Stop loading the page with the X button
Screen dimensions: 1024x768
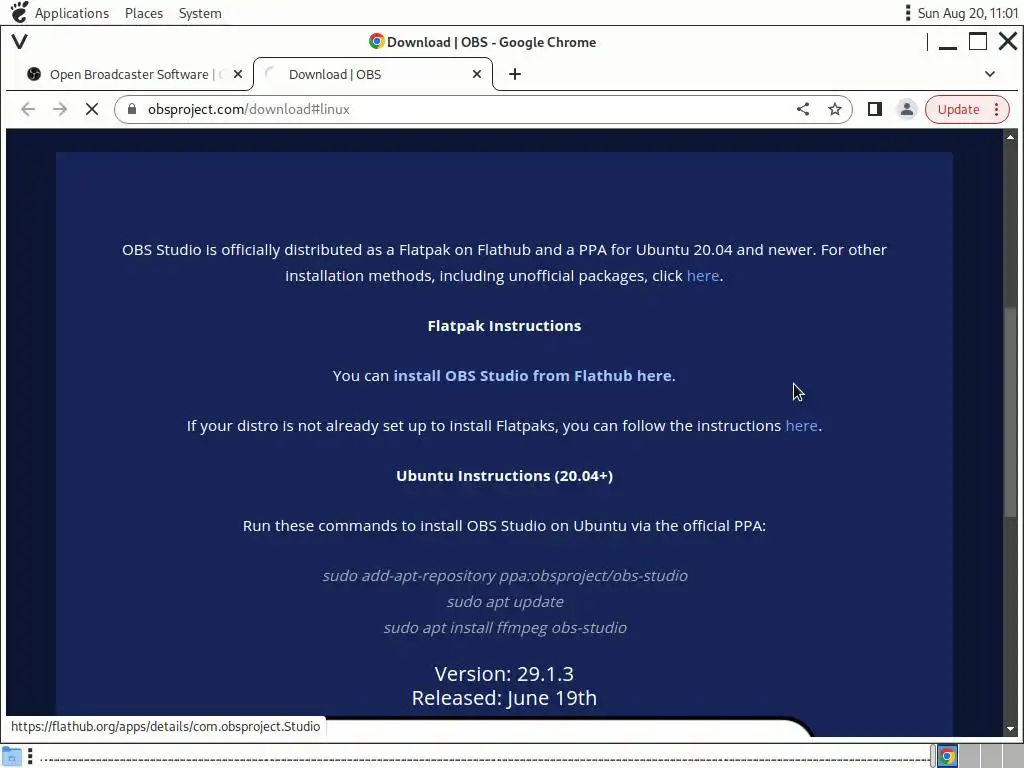click(x=92, y=109)
